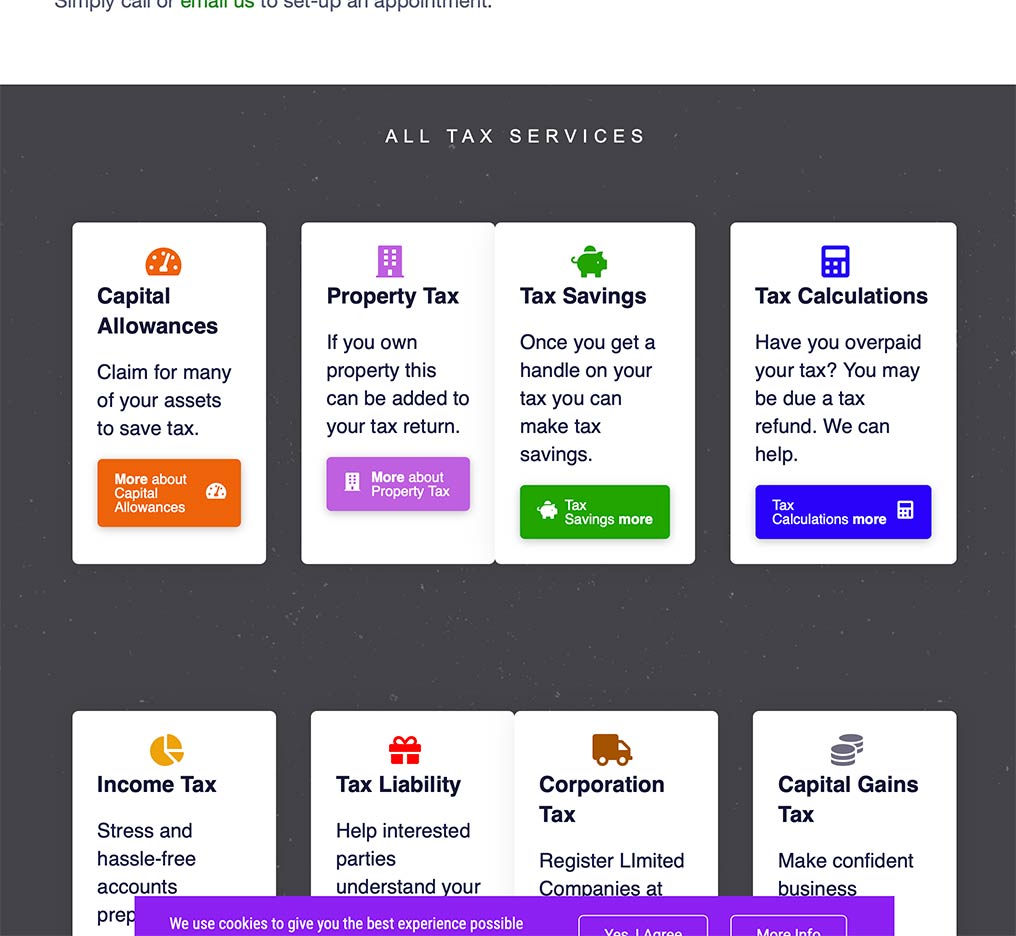Open the green Tax Savings more button
This screenshot has width=1016, height=936.
pos(594,512)
